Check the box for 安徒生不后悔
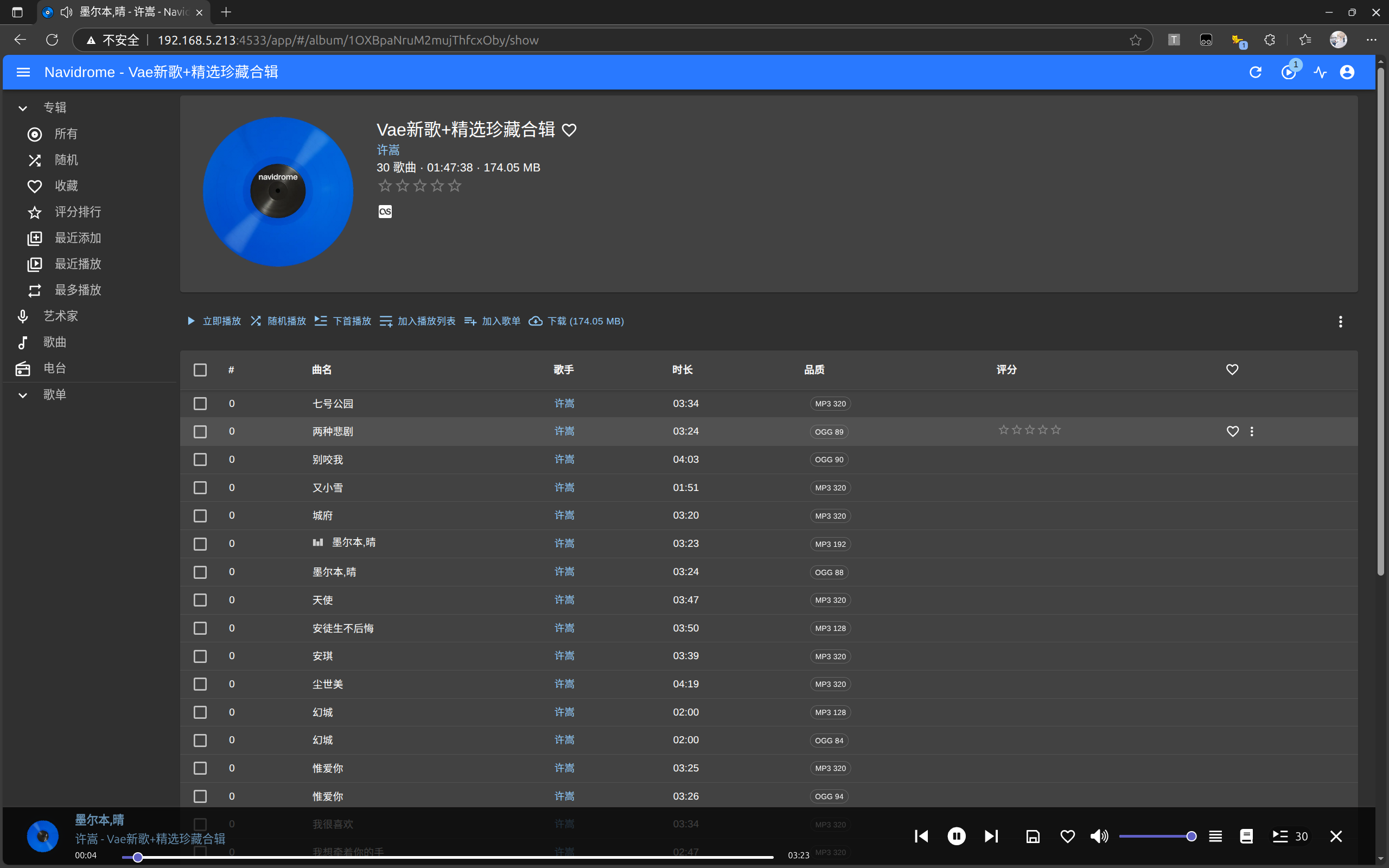 200,628
